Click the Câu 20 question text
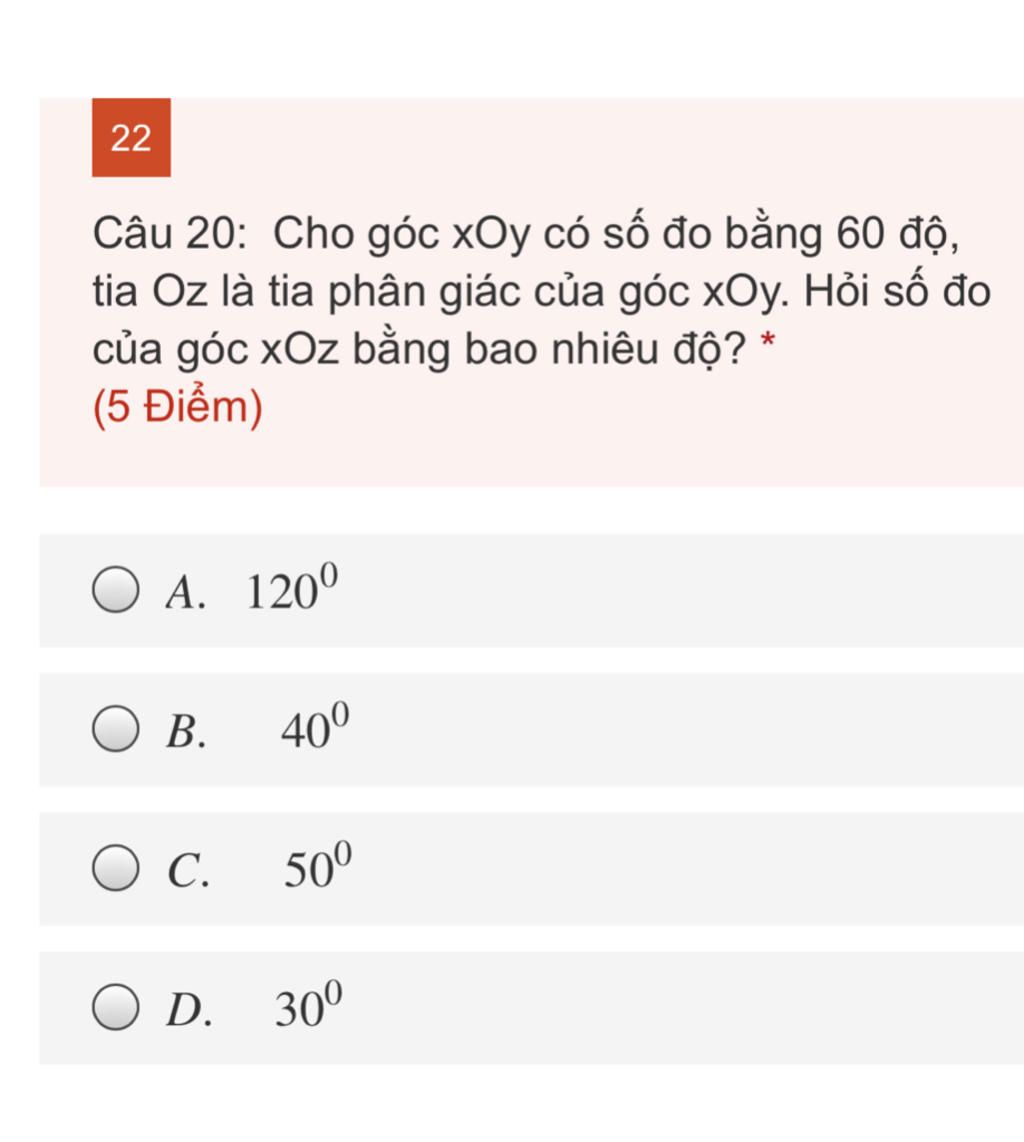1024x1142 pixels. [542, 291]
